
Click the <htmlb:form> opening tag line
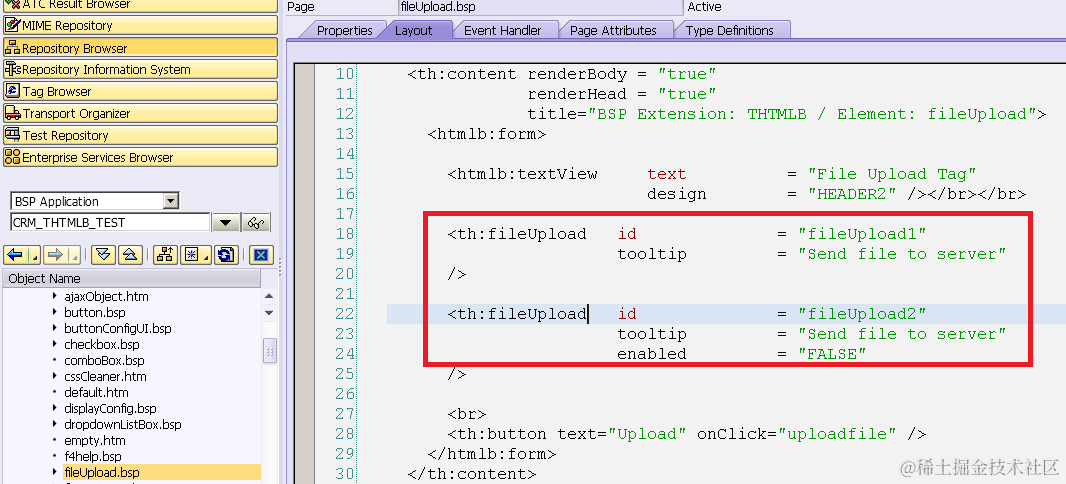(x=487, y=134)
